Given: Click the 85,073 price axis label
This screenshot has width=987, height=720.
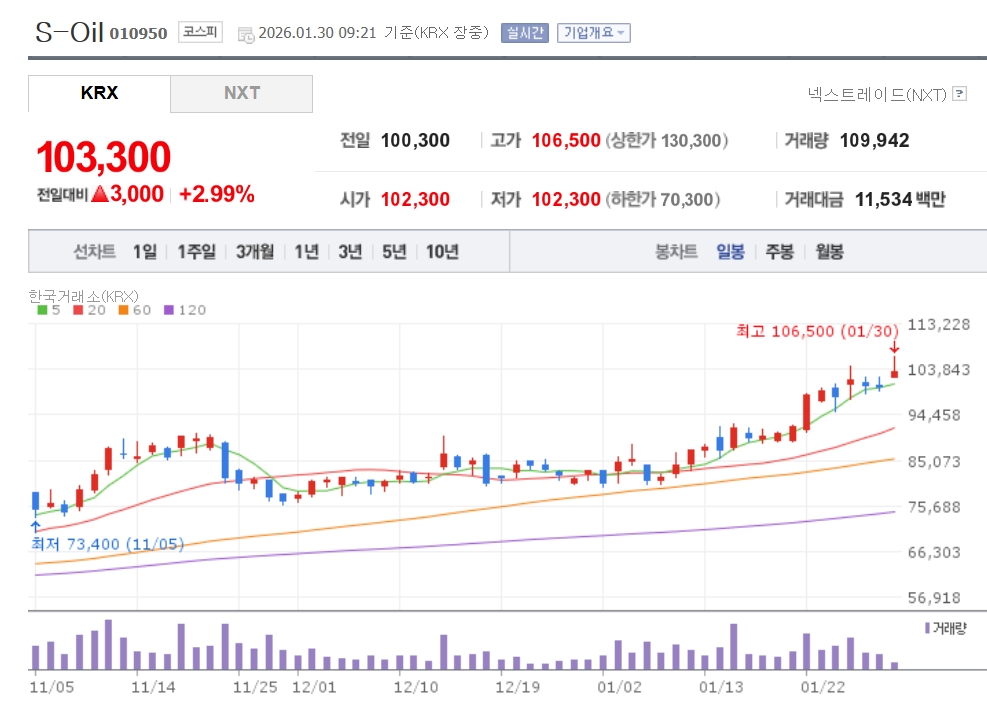Looking at the screenshot, I should tap(934, 462).
